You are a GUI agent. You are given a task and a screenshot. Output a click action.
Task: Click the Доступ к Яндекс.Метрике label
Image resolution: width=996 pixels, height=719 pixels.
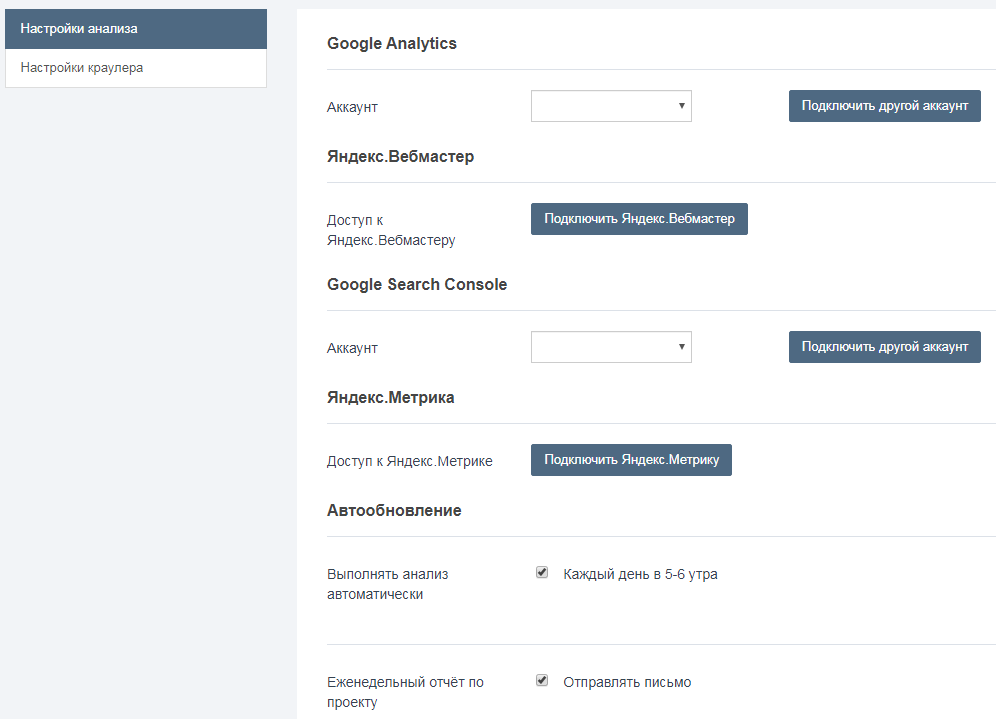click(410, 461)
